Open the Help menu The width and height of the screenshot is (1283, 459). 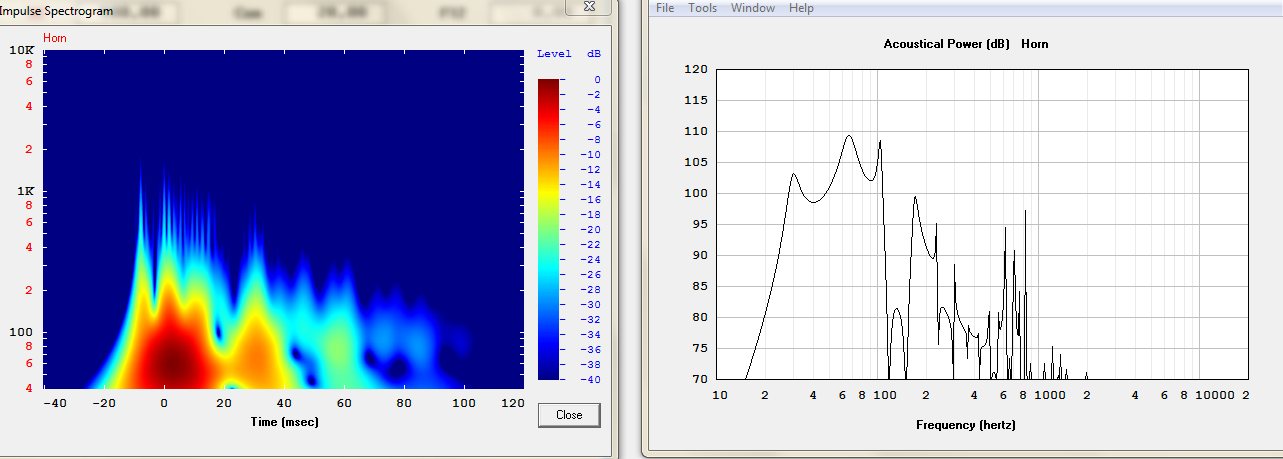pos(801,8)
